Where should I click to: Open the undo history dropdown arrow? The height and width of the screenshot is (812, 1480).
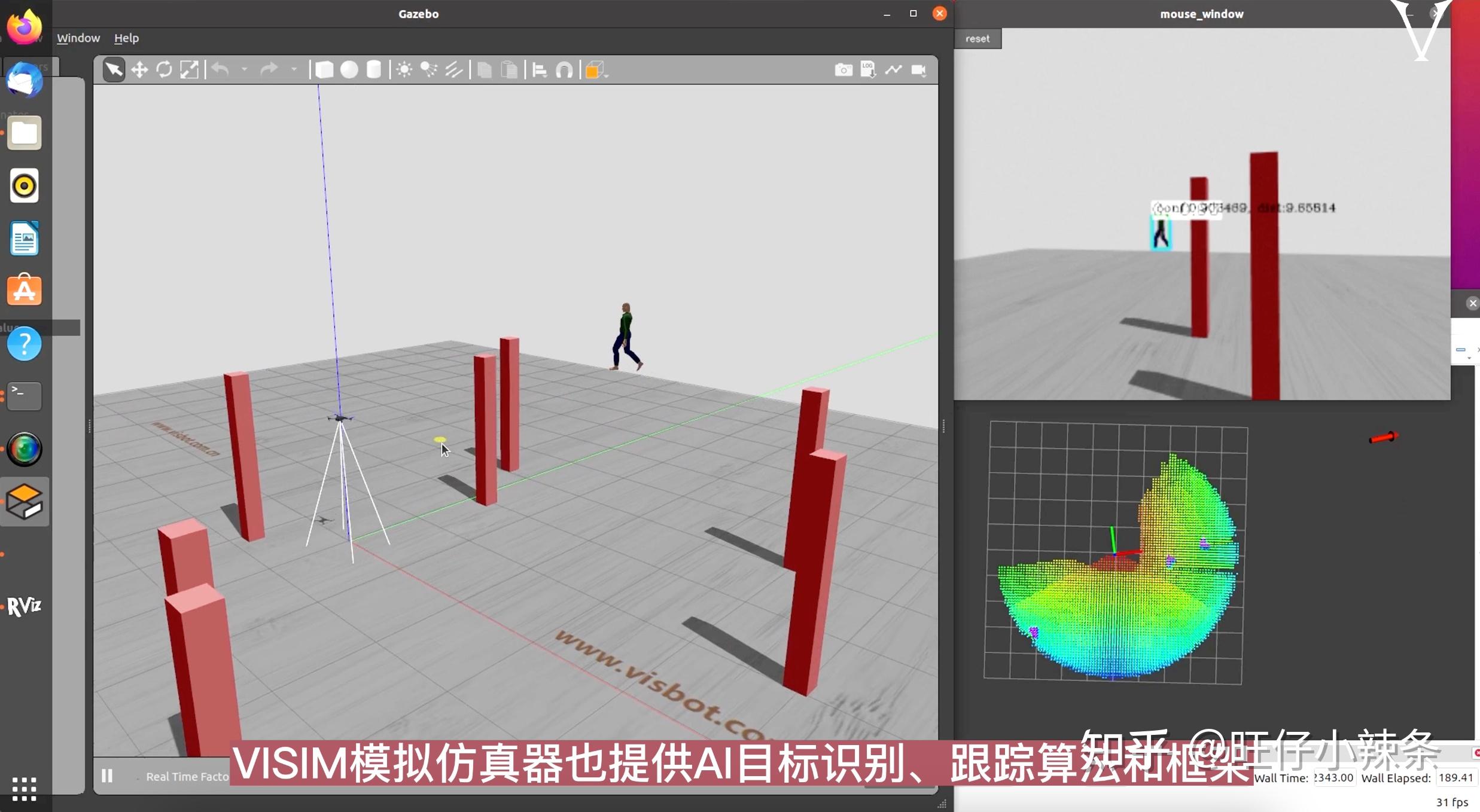tap(244, 70)
